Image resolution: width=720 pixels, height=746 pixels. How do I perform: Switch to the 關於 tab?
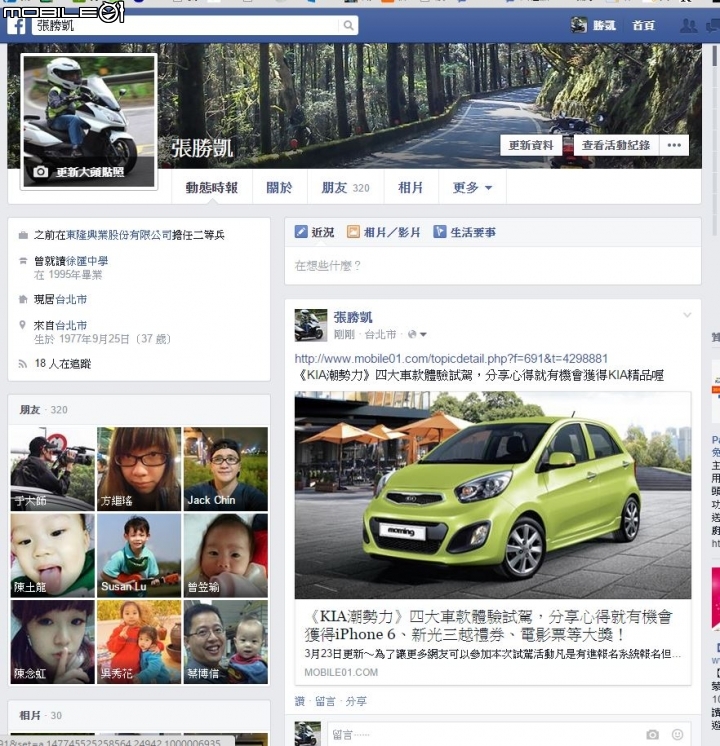[x=279, y=187]
